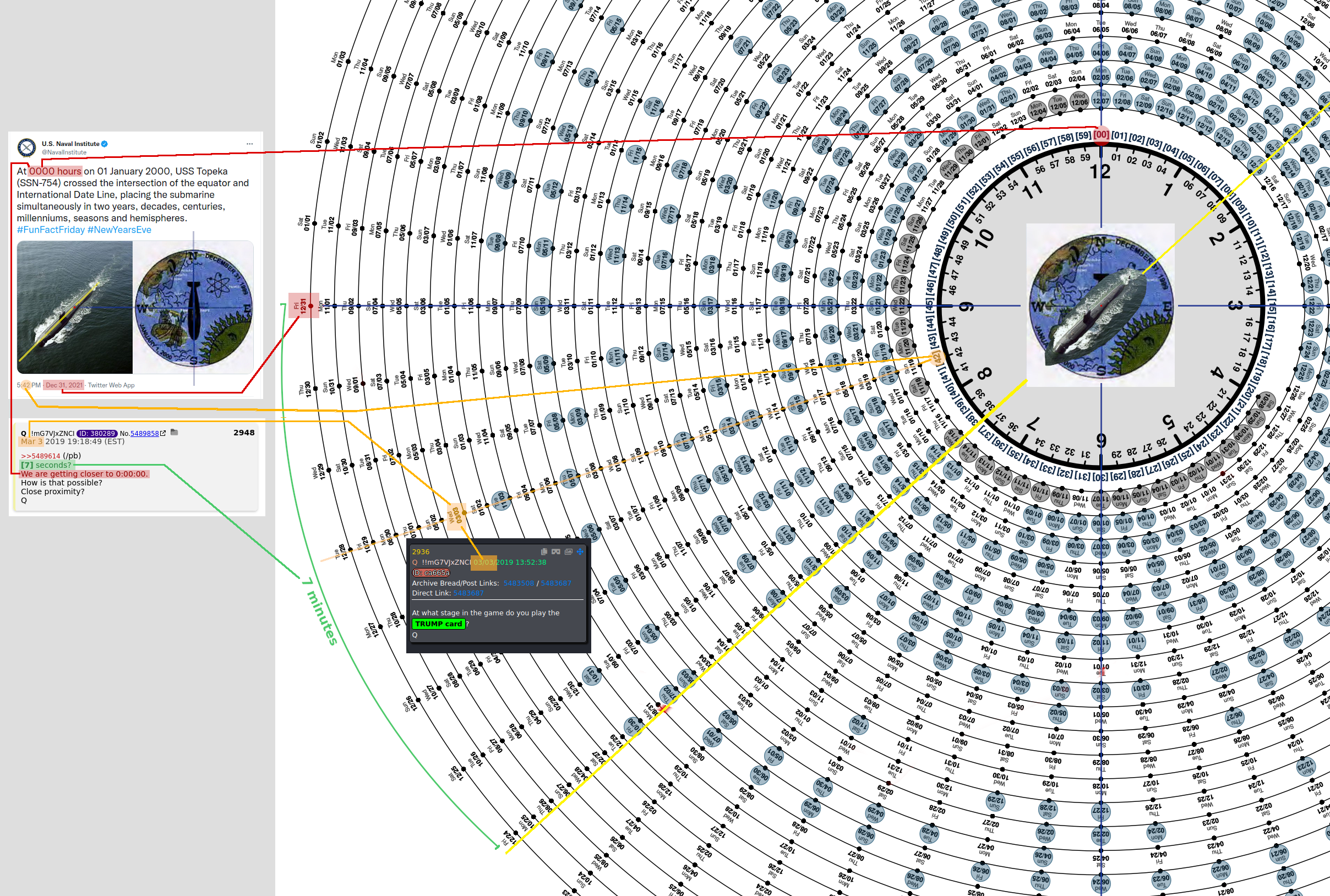Click the image gallery icon in post 2936

coord(568,551)
